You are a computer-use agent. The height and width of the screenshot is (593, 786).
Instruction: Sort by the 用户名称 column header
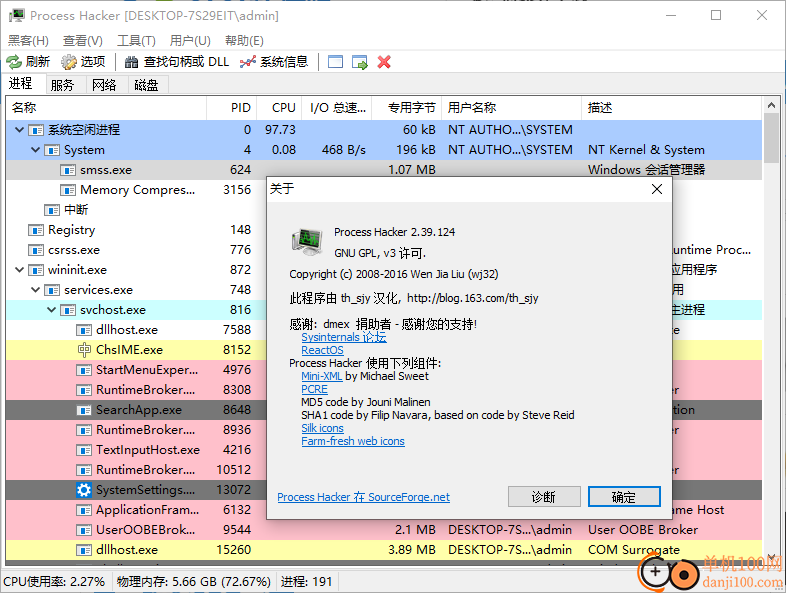(x=512, y=108)
